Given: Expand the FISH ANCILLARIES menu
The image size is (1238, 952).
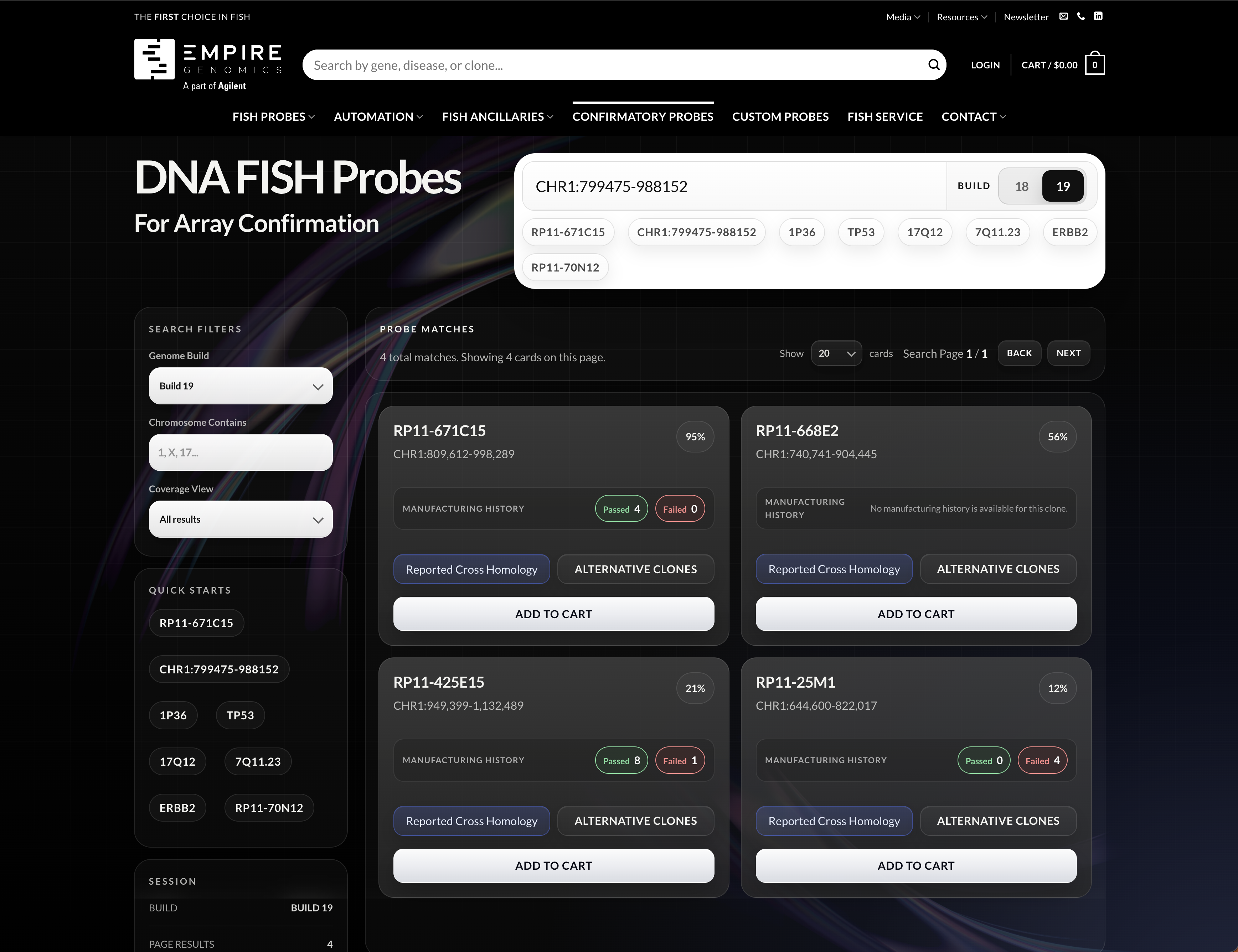Looking at the screenshot, I should click(498, 117).
